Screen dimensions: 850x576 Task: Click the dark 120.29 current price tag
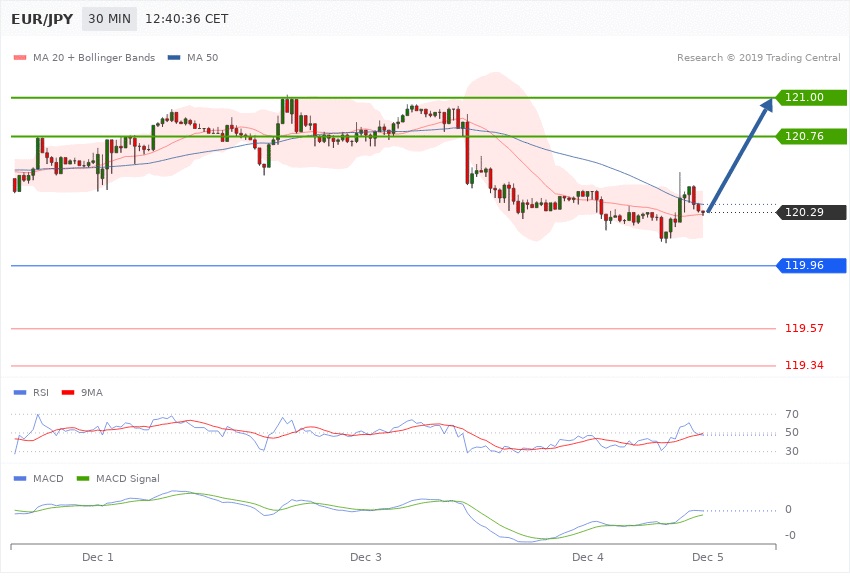pos(811,212)
